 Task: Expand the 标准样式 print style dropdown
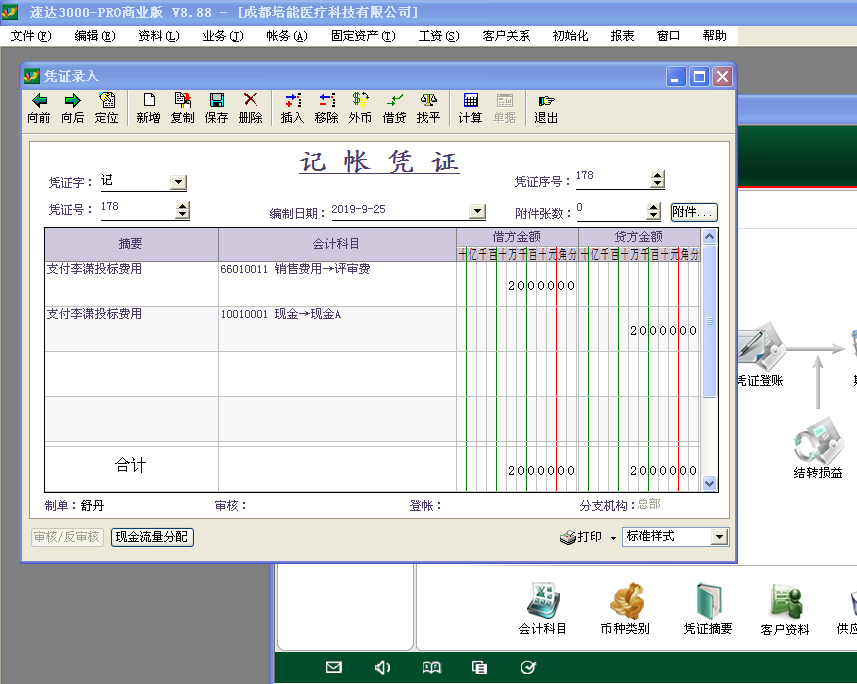[718, 537]
